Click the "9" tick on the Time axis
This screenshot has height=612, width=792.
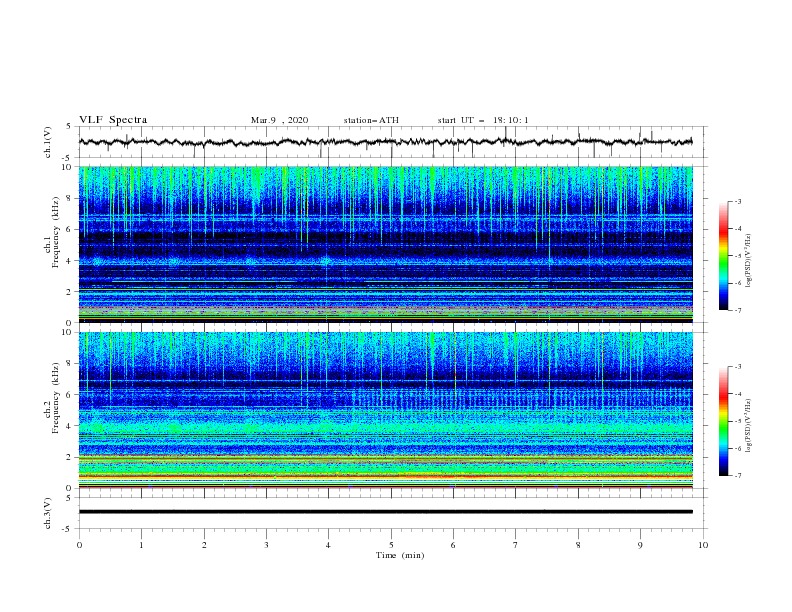640,545
